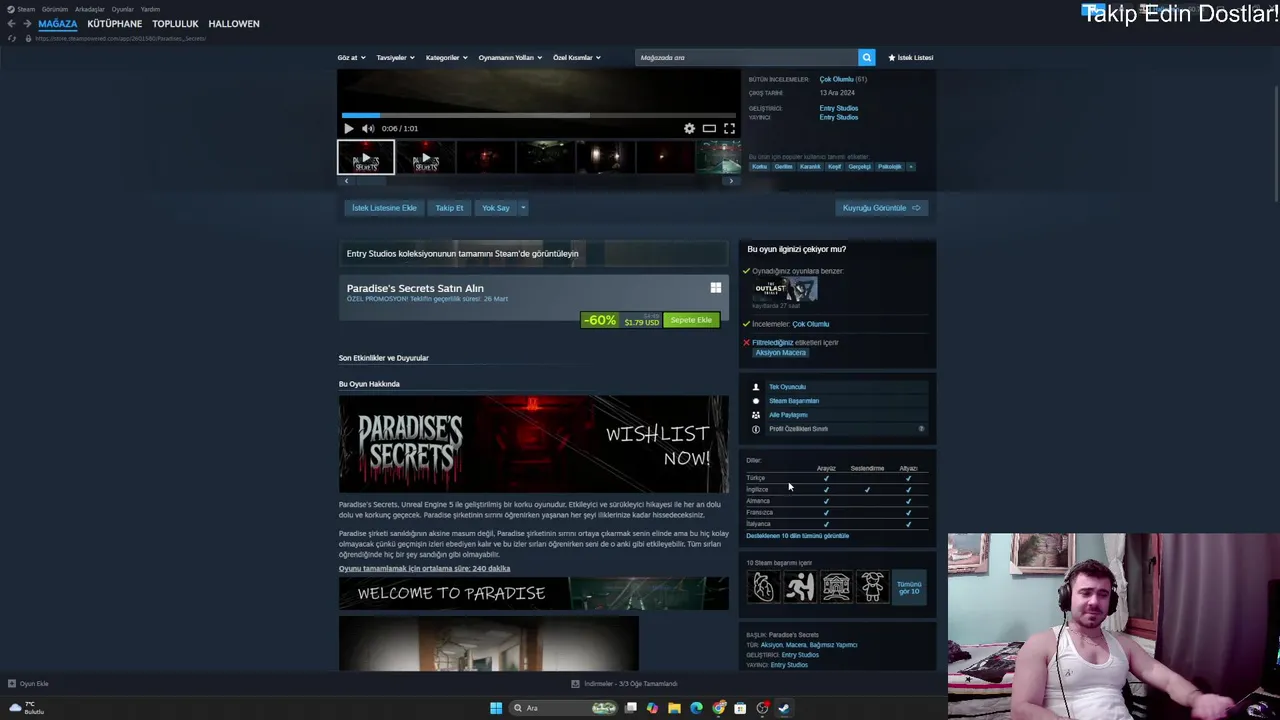Viewport: 1280px width, 720px height.
Task: Select the second trailer thumbnail
Action: [426, 158]
